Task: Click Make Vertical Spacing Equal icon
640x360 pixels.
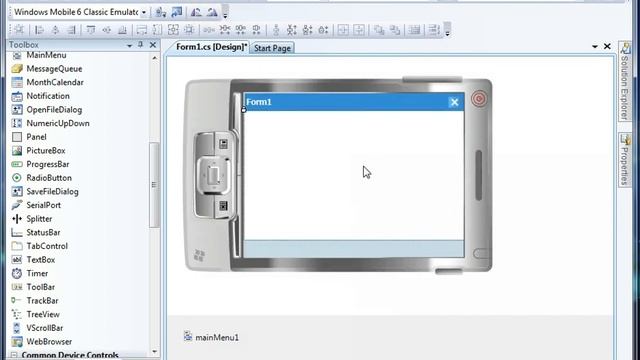Action: point(276,30)
